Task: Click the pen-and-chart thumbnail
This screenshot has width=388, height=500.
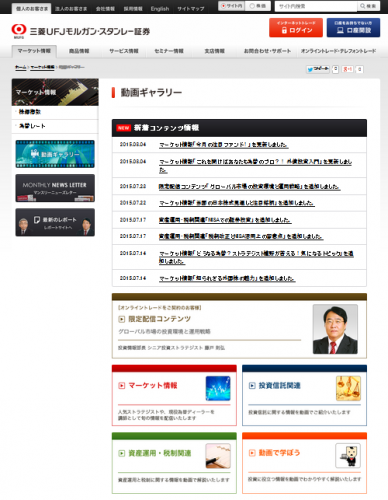Action: 218,456
